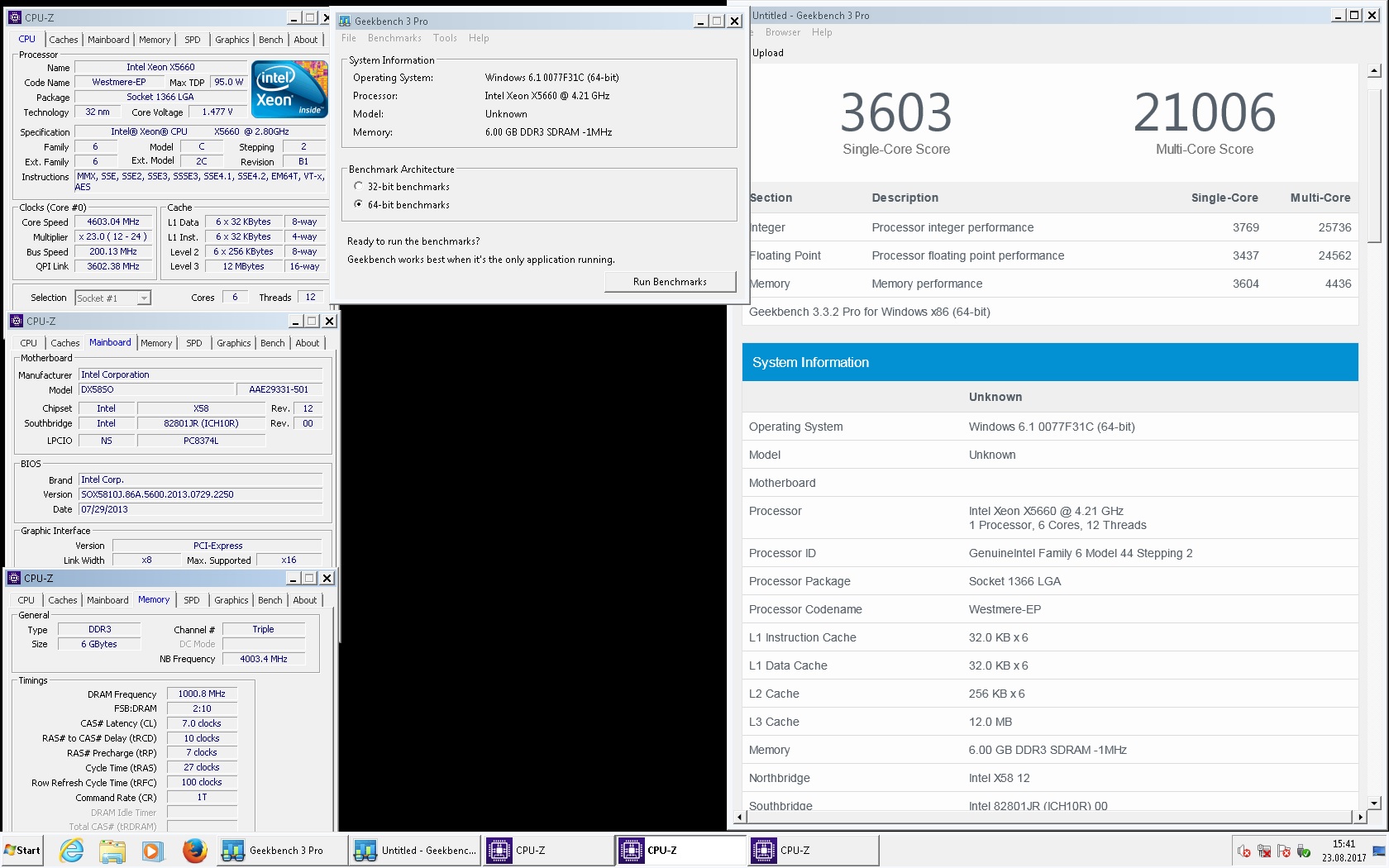Image resolution: width=1389 pixels, height=868 pixels.
Task: Click the Core Speed value 4603.04 MHz
Action: (113, 222)
